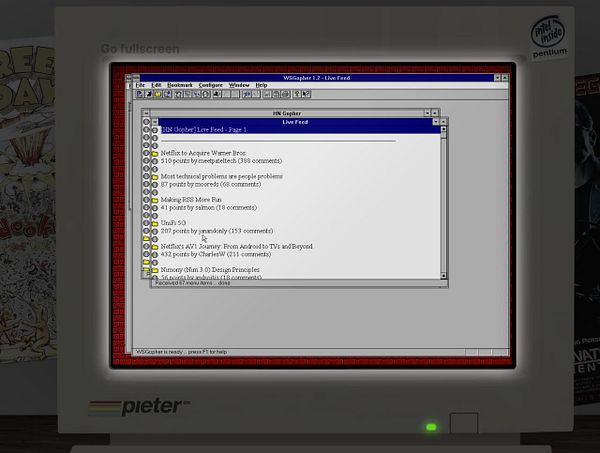The height and width of the screenshot is (453, 600).
Task: Open folder icon for Most technical problems story
Action: pyautogui.click(x=155, y=177)
